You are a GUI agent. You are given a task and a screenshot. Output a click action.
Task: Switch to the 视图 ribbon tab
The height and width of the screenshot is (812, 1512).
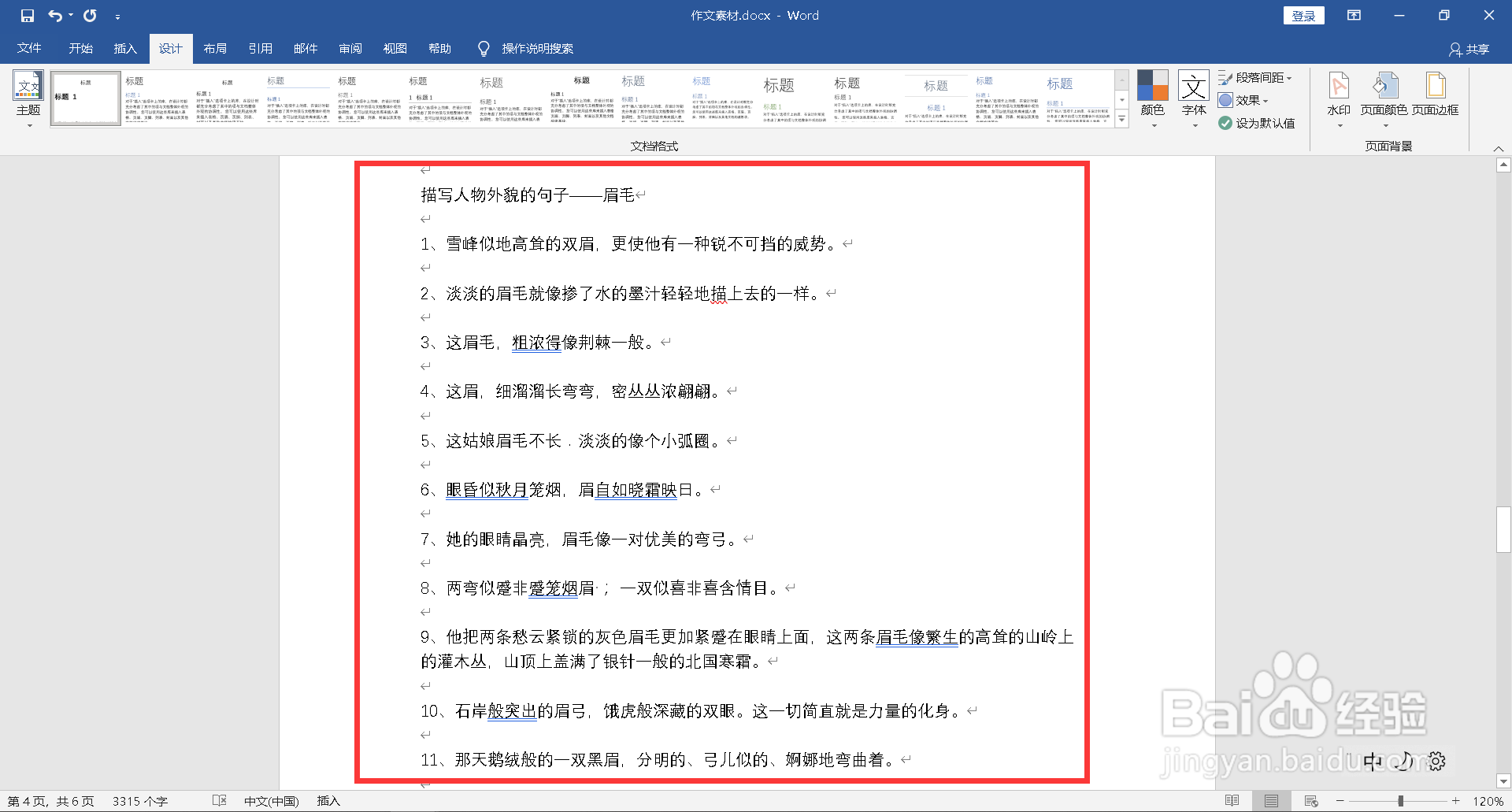tap(395, 49)
